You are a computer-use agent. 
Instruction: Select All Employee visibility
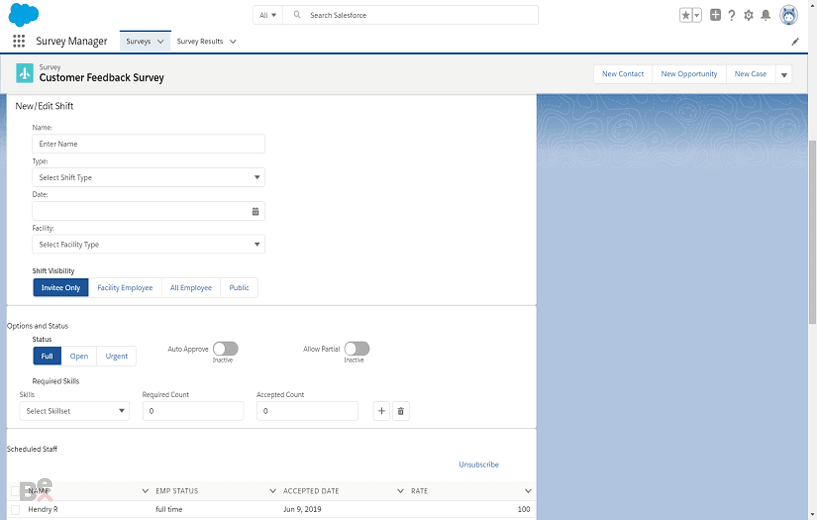pos(191,288)
